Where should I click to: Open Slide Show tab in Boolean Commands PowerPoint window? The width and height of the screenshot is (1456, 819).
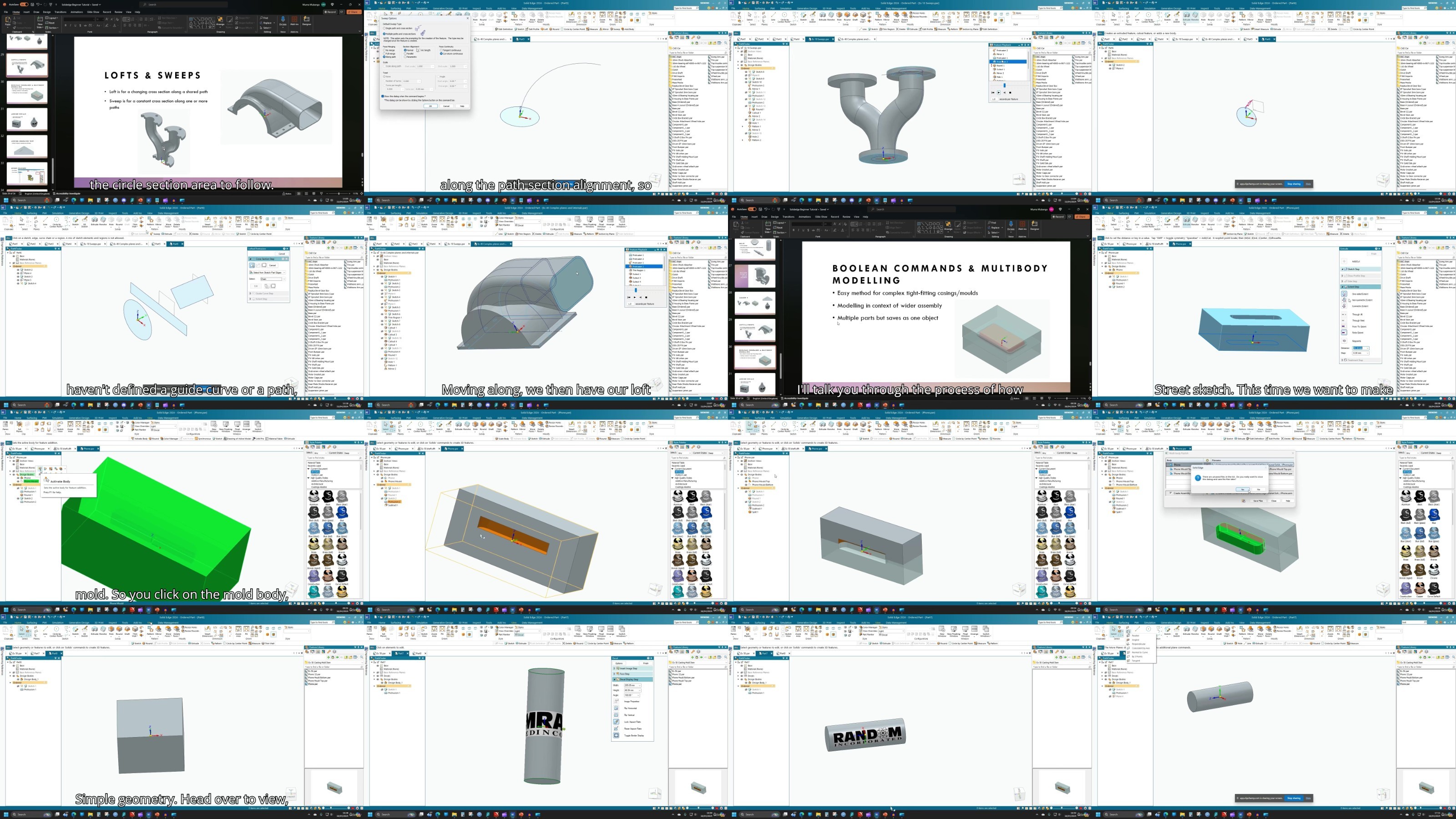point(821,217)
